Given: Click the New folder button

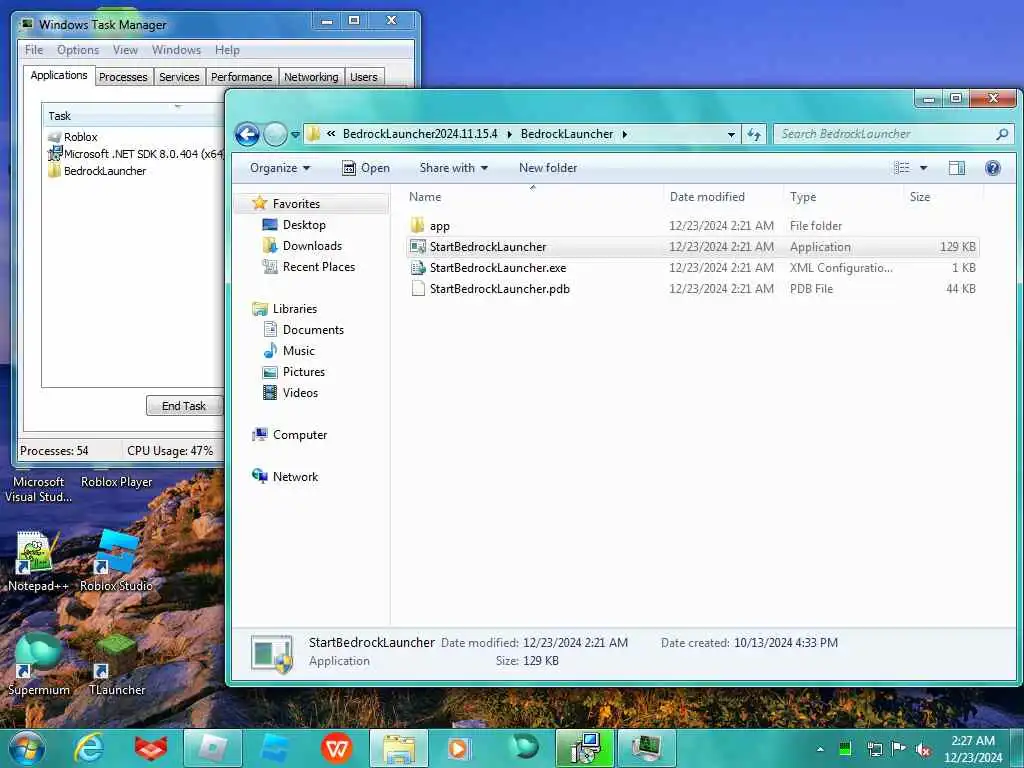Looking at the screenshot, I should coord(548,168).
